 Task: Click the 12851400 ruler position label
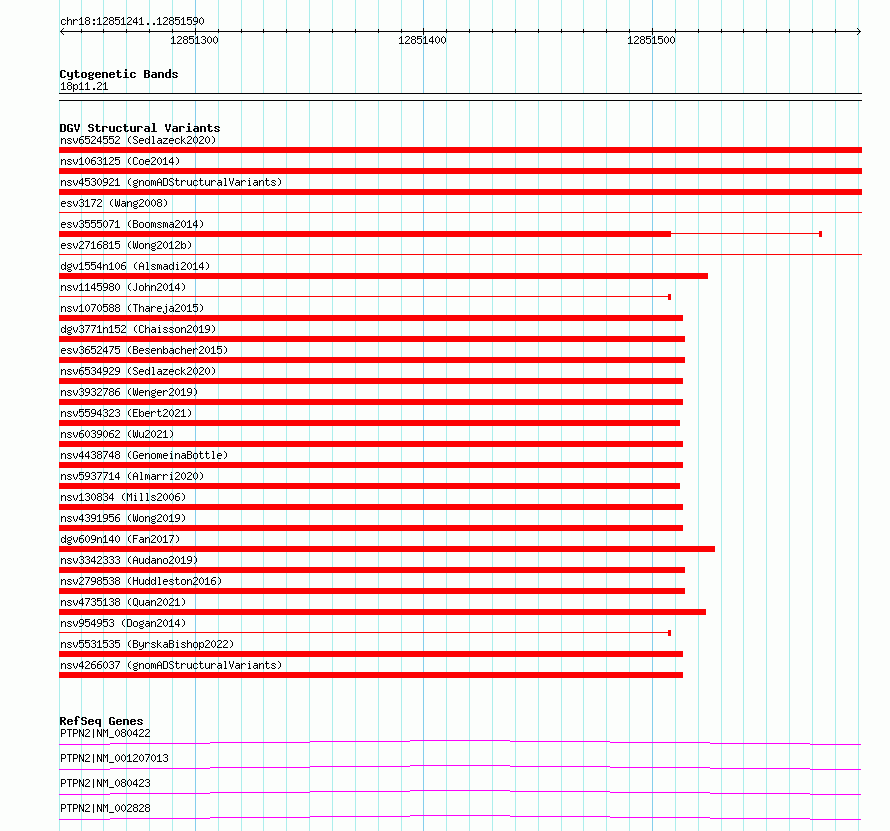pos(422,40)
